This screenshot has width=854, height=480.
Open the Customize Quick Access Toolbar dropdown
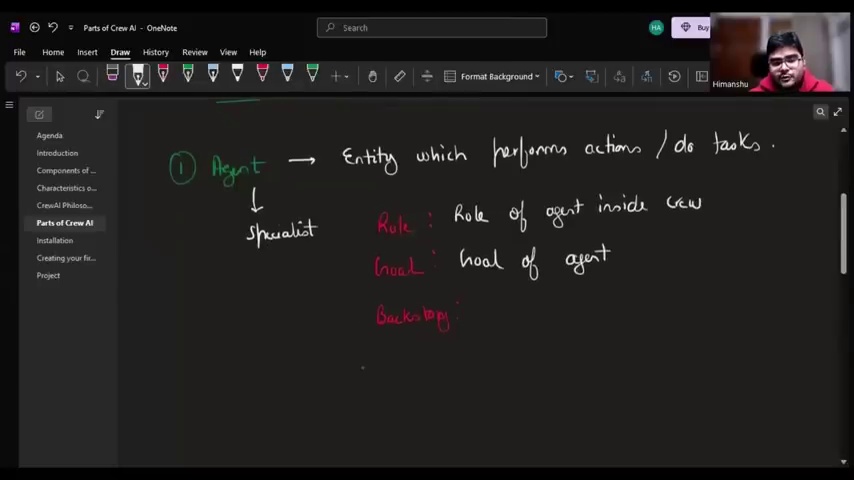point(71,28)
